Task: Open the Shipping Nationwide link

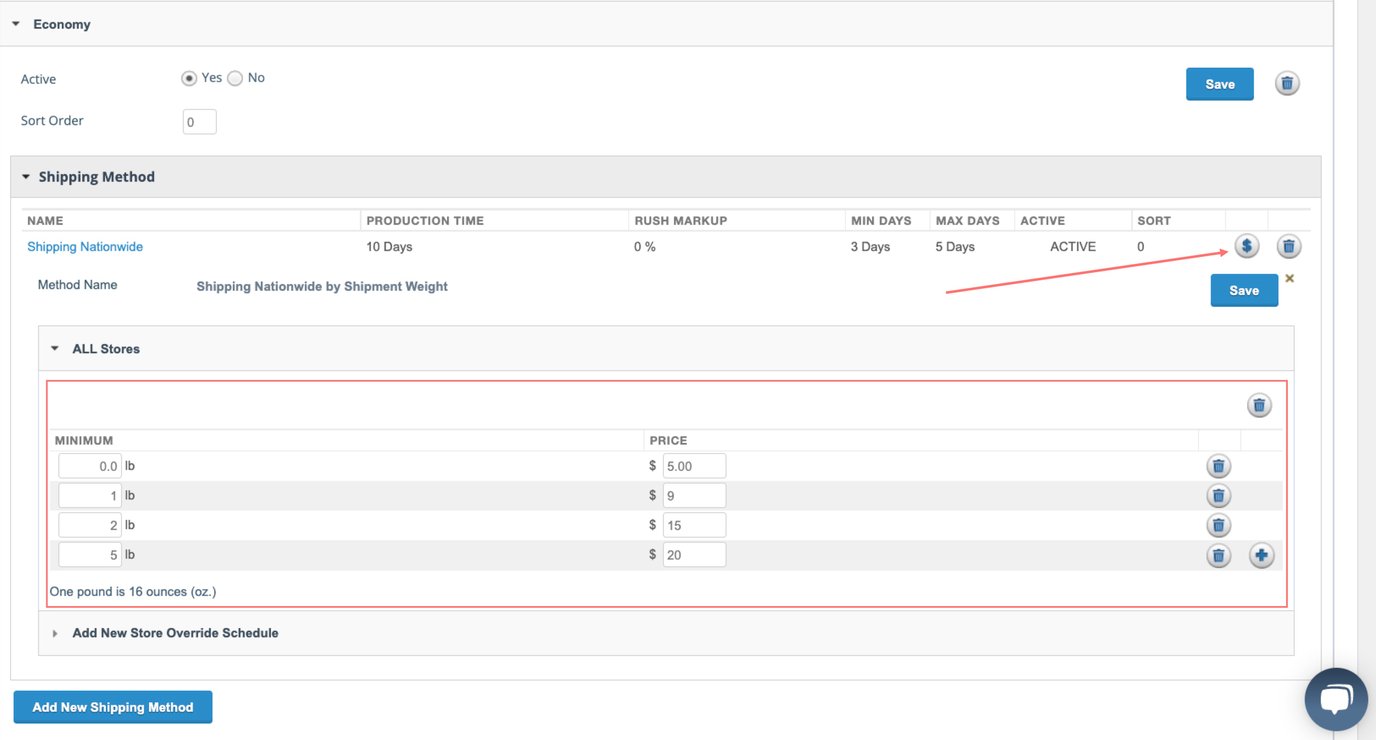Action: click(x=85, y=247)
